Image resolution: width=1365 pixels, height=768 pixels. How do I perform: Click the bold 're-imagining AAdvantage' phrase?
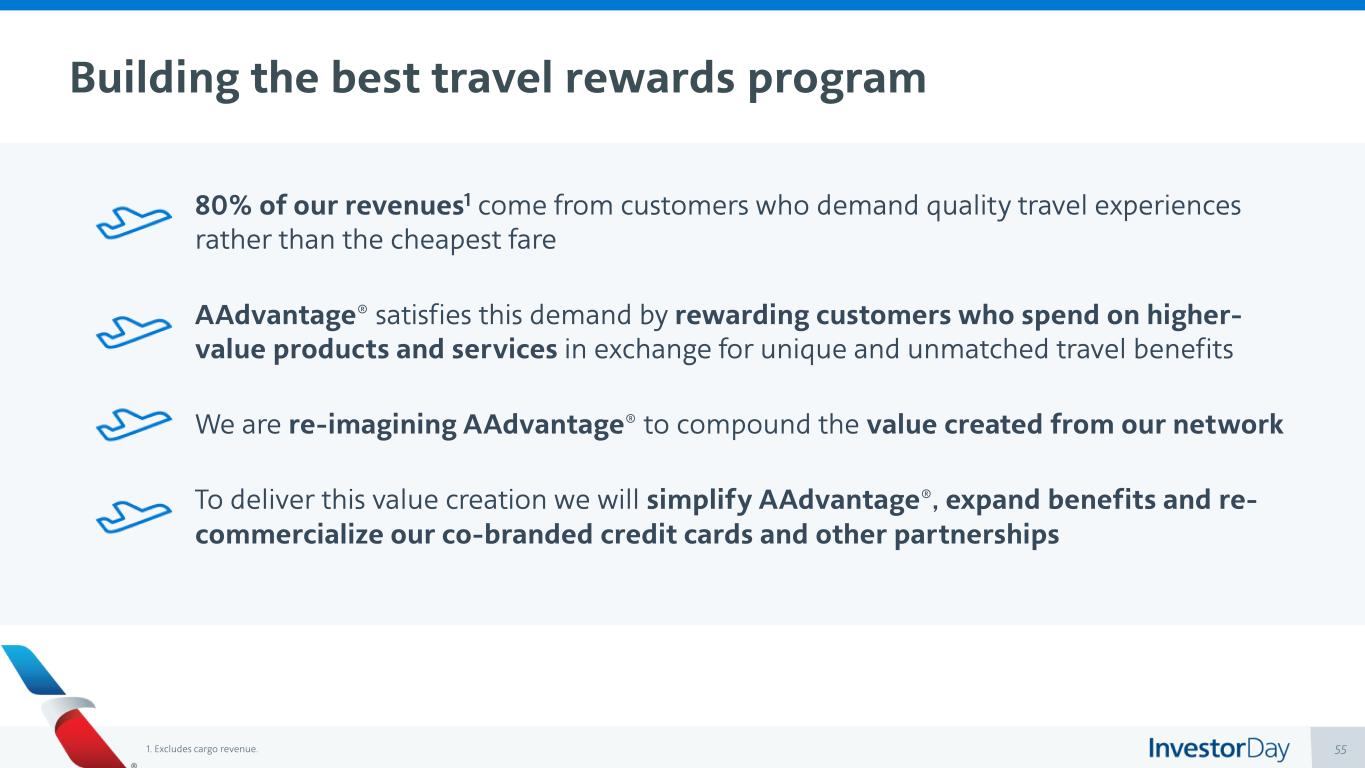click(455, 424)
